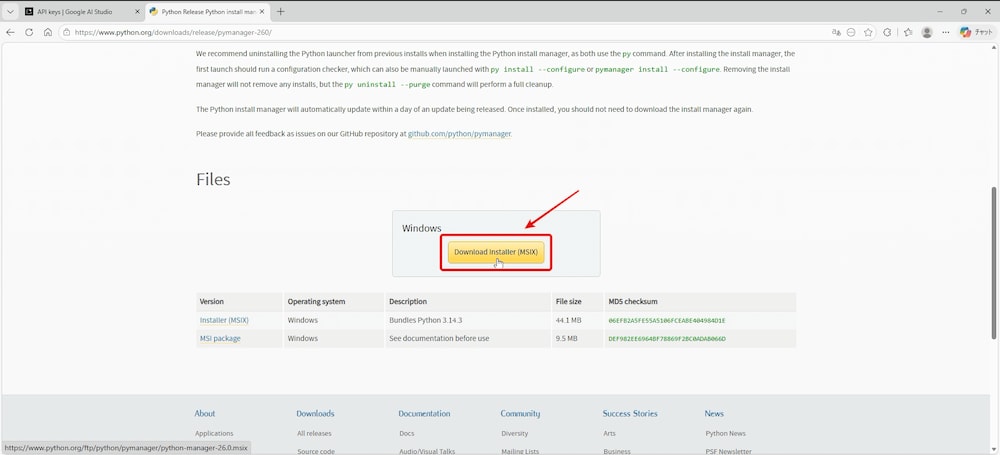1000x455 pixels.
Task: Reload the page with the refresh icon
Action: pos(29,32)
